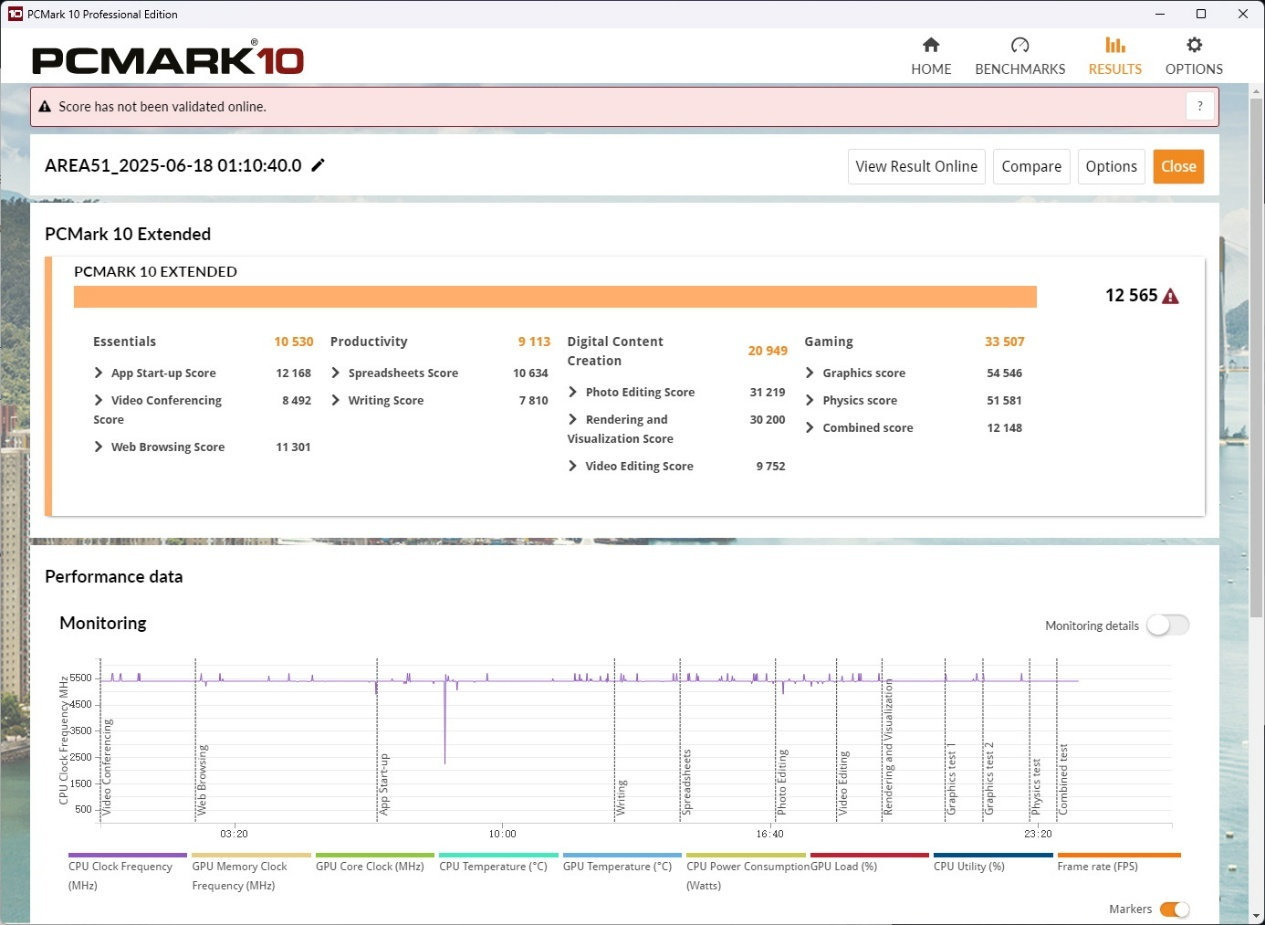The height and width of the screenshot is (925, 1265).
Task: Click the Photo Editing timeline marker
Action: (782, 783)
